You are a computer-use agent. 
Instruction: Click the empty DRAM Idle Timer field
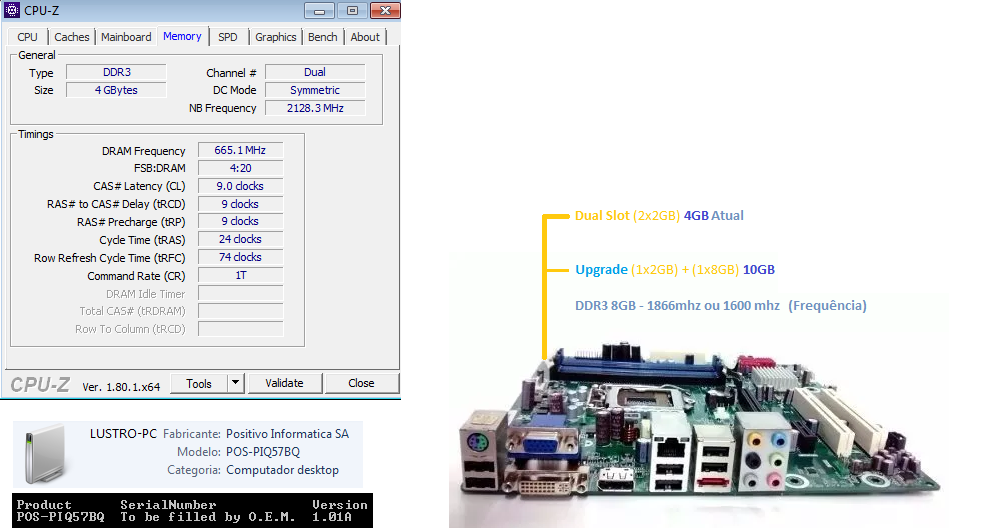pos(240,293)
